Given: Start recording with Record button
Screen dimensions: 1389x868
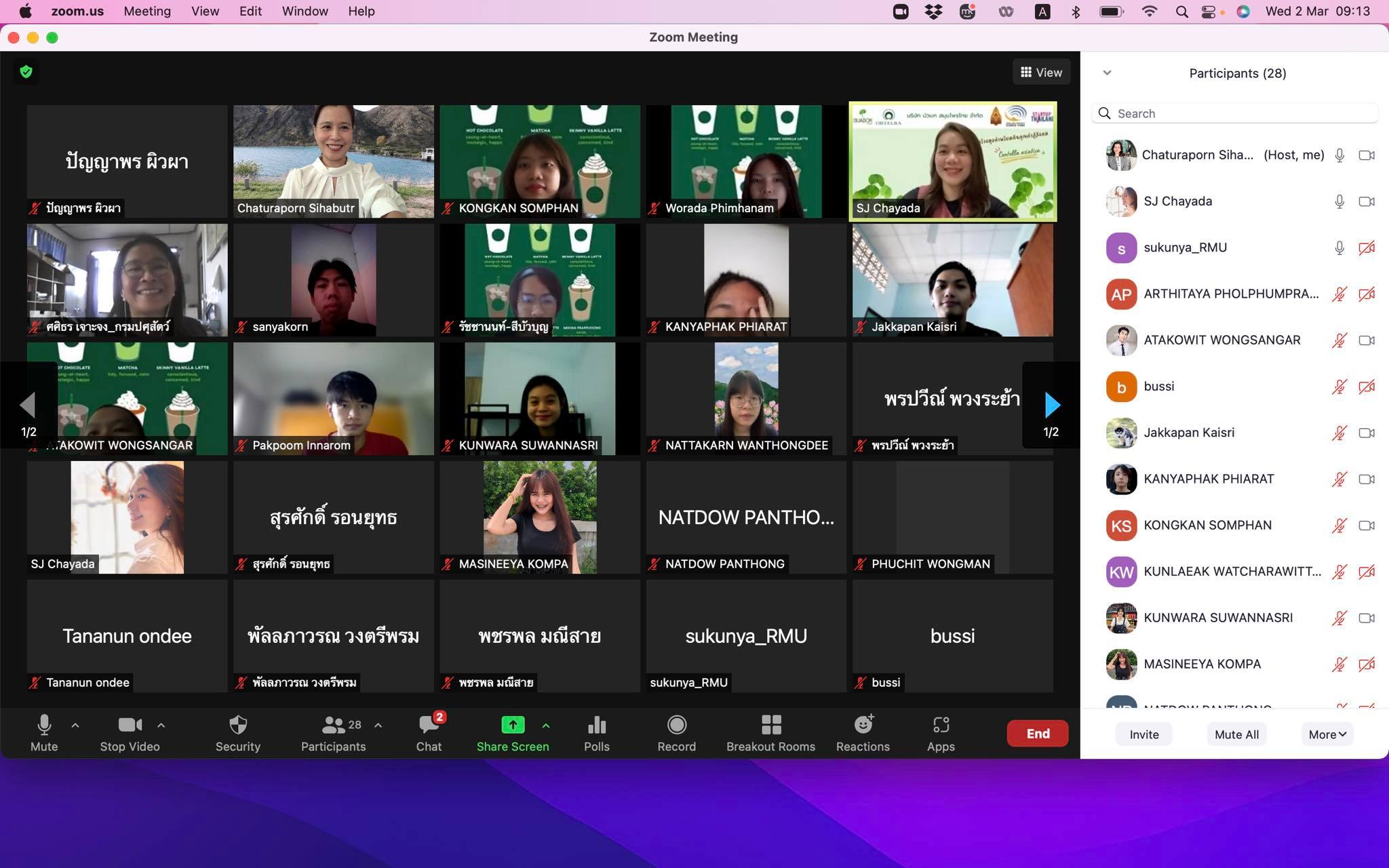Looking at the screenshot, I should click(x=676, y=732).
